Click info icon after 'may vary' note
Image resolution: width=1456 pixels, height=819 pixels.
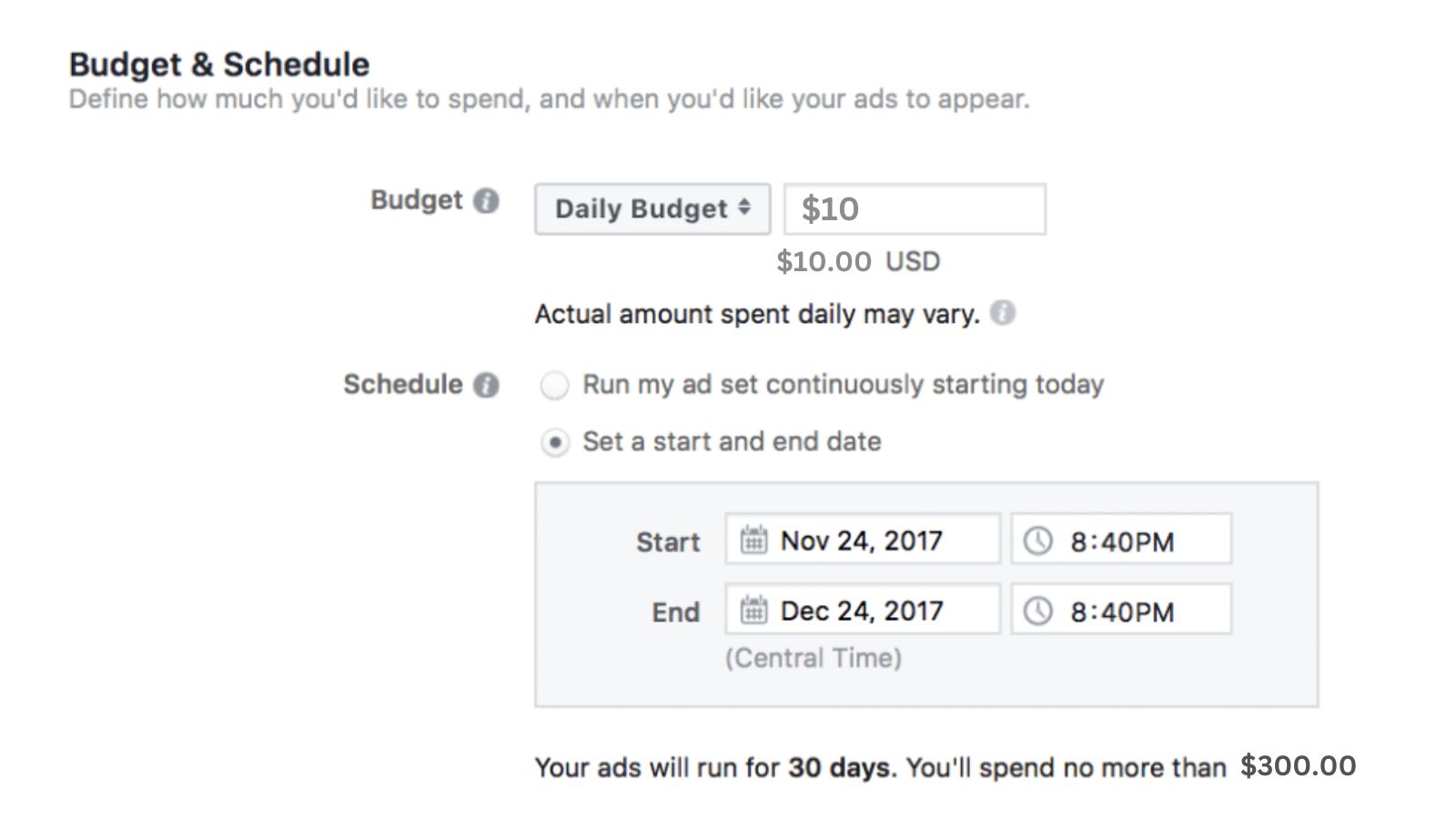point(1002,313)
